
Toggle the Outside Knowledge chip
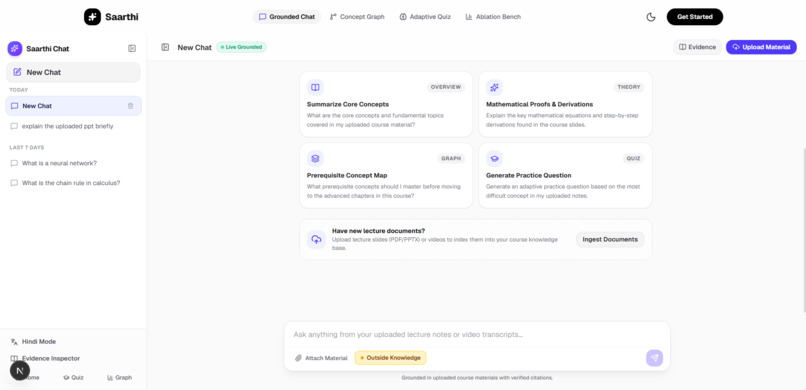point(391,358)
